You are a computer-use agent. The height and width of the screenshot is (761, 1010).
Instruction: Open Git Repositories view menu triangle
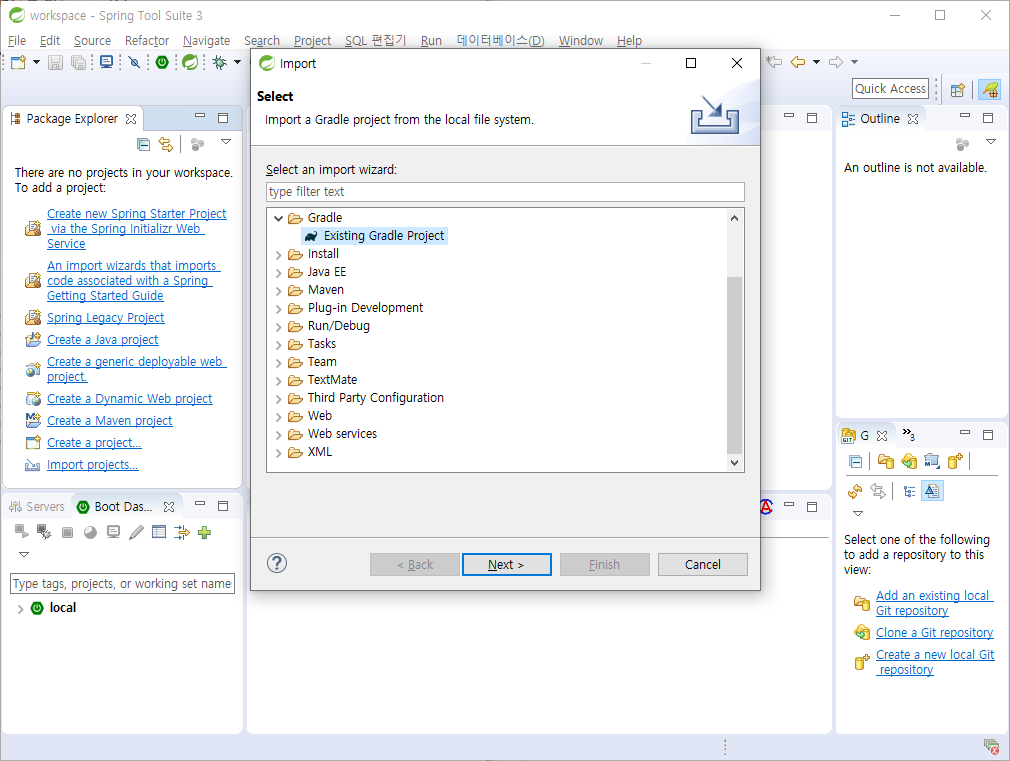point(857,514)
